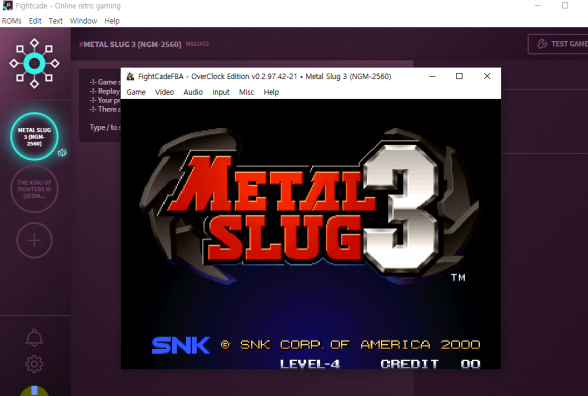Viewport: 588px width, 396px height.
Task: Minimize the FightCadeFBA emulator window
Action: pyautogui.click(x=432, y=76)
